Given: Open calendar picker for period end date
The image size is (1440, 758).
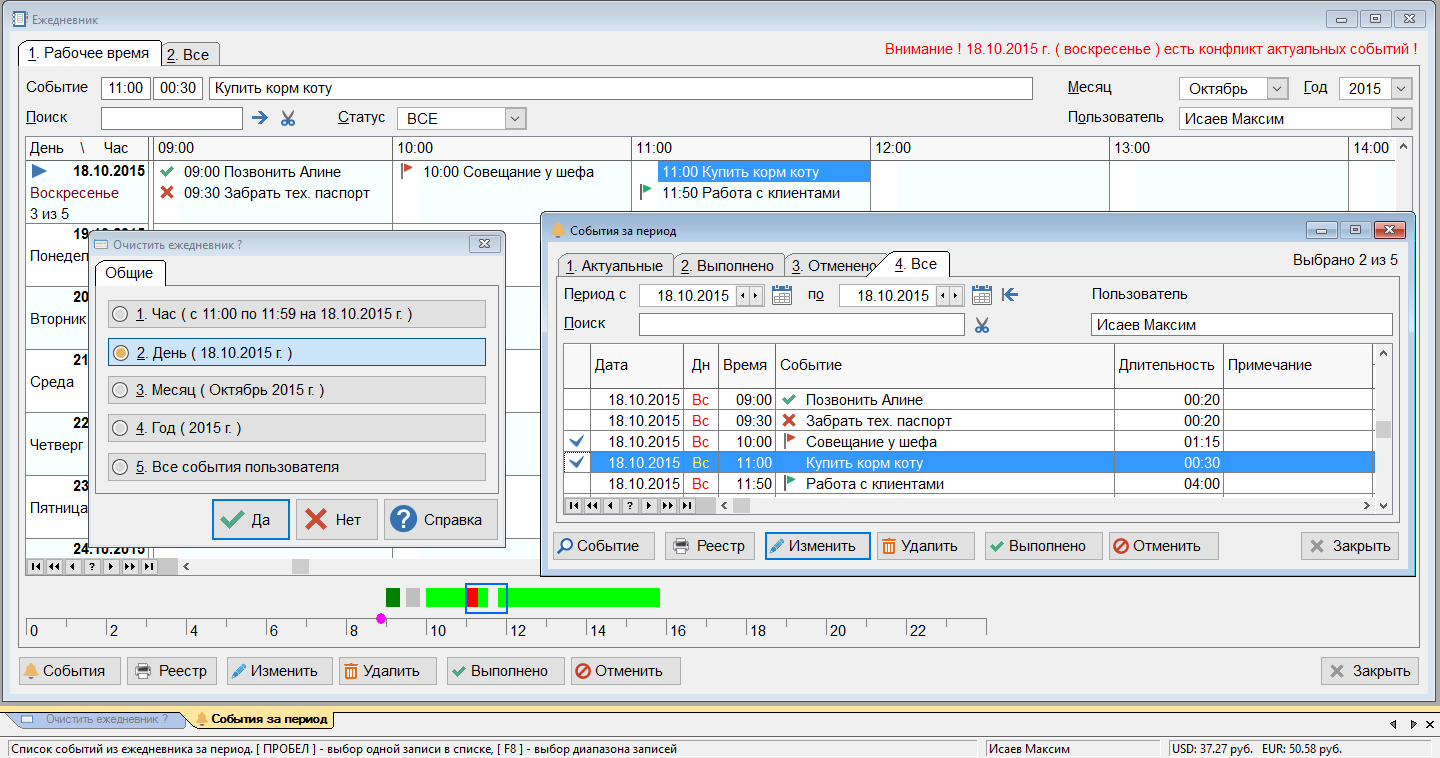Looking at the screenshot, I should pos(981,295).
